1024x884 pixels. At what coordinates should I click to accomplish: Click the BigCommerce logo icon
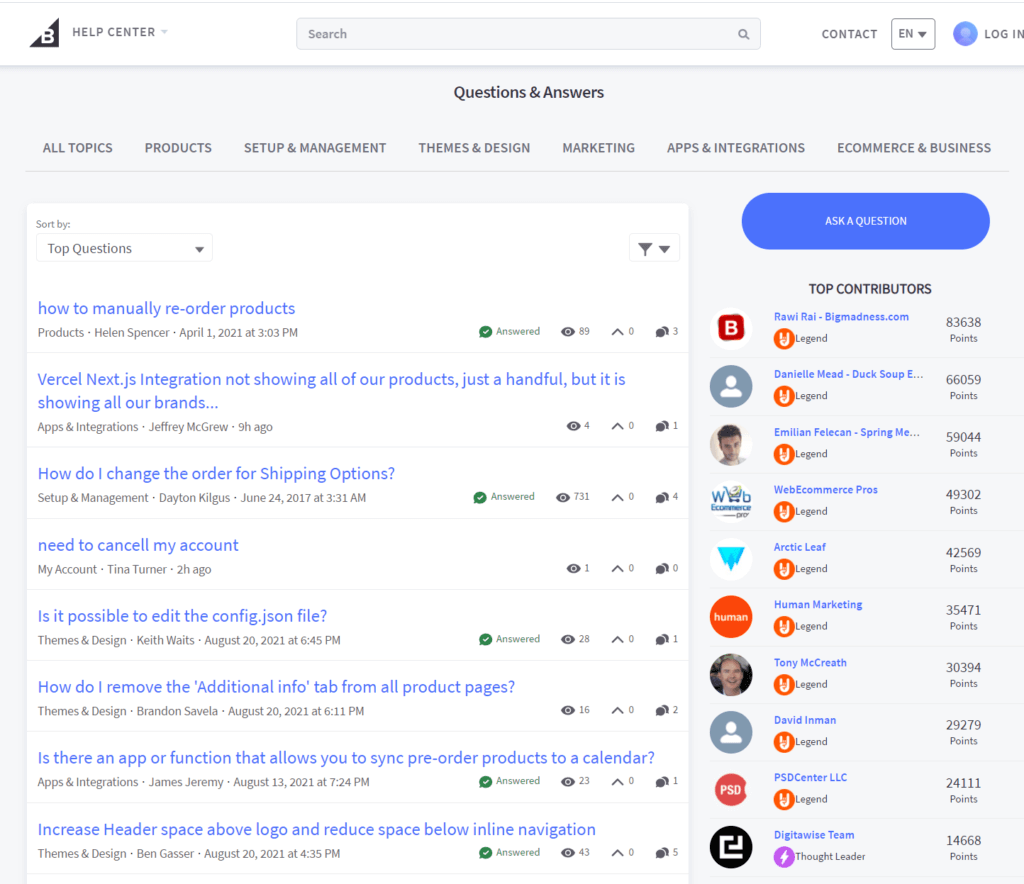44,33
